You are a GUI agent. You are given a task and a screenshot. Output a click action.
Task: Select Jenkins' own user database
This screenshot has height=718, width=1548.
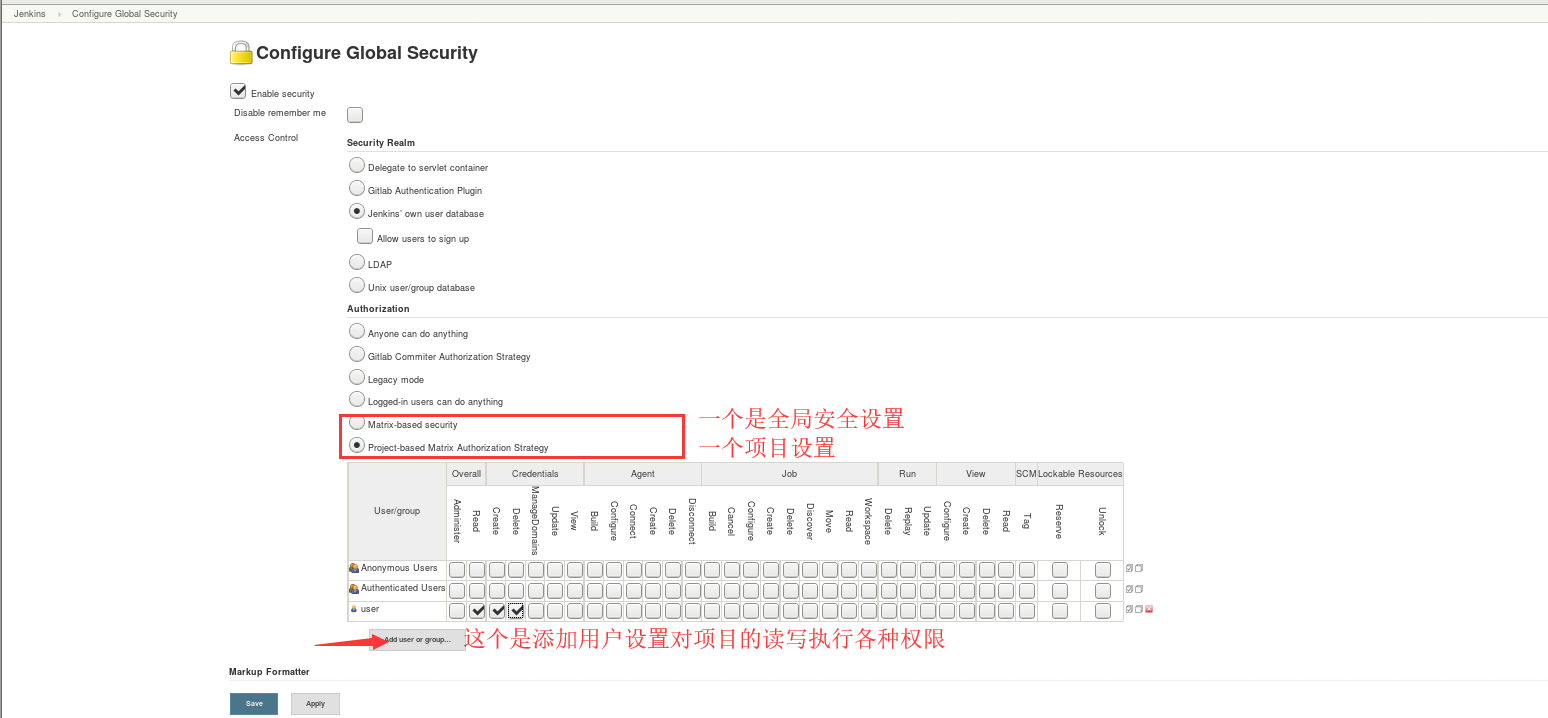click(357, 211)
